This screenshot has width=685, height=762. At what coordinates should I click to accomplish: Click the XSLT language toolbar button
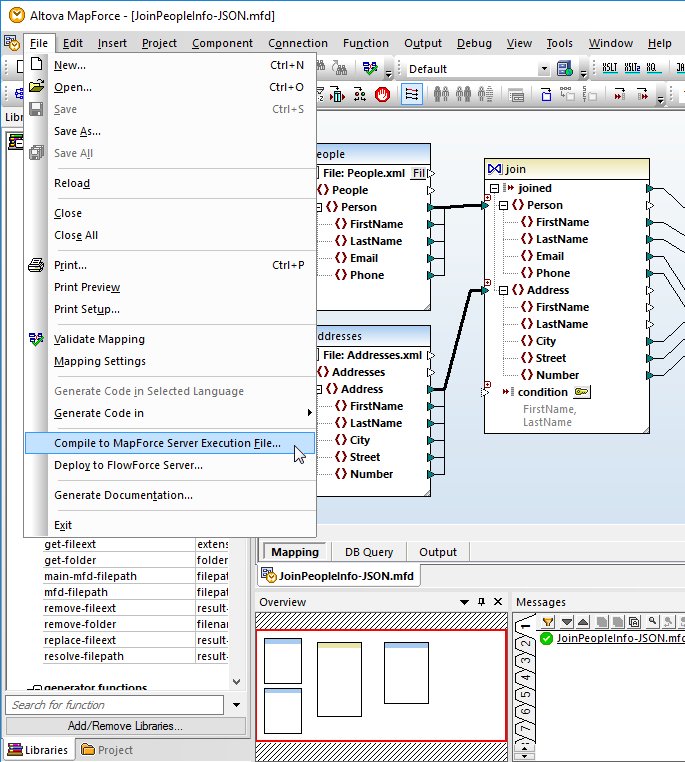point(609,69)
